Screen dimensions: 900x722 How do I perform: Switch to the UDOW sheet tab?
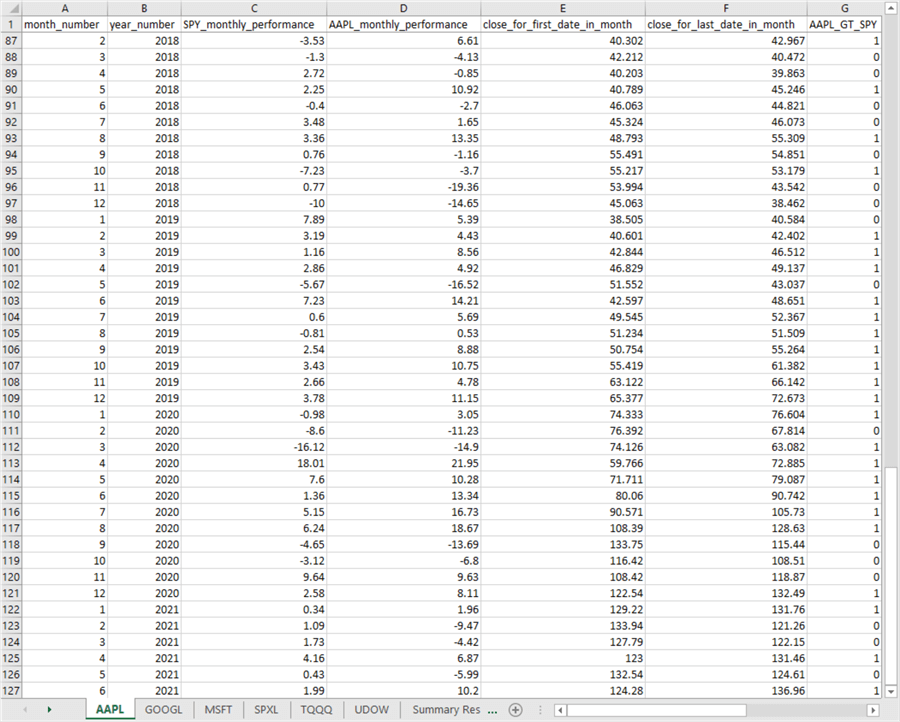pos(371,709)
